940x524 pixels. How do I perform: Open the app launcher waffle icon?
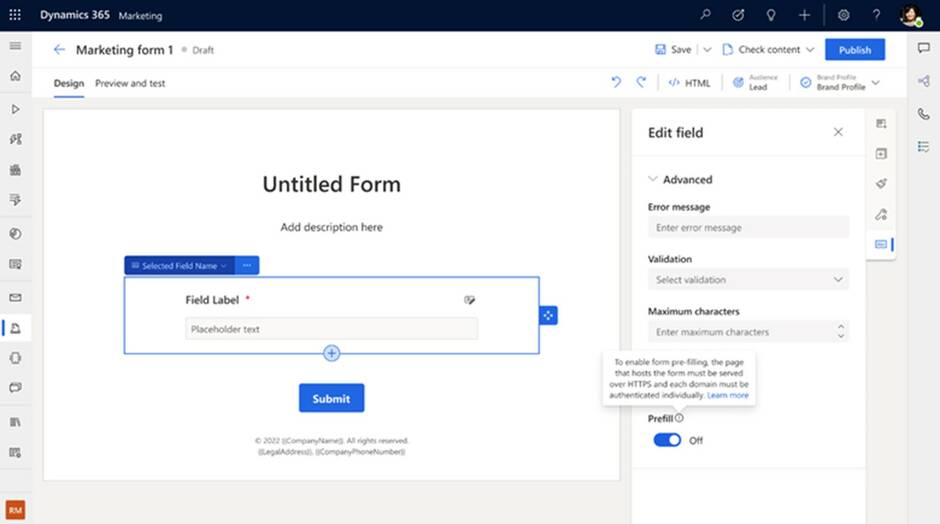tap(15, 15)
